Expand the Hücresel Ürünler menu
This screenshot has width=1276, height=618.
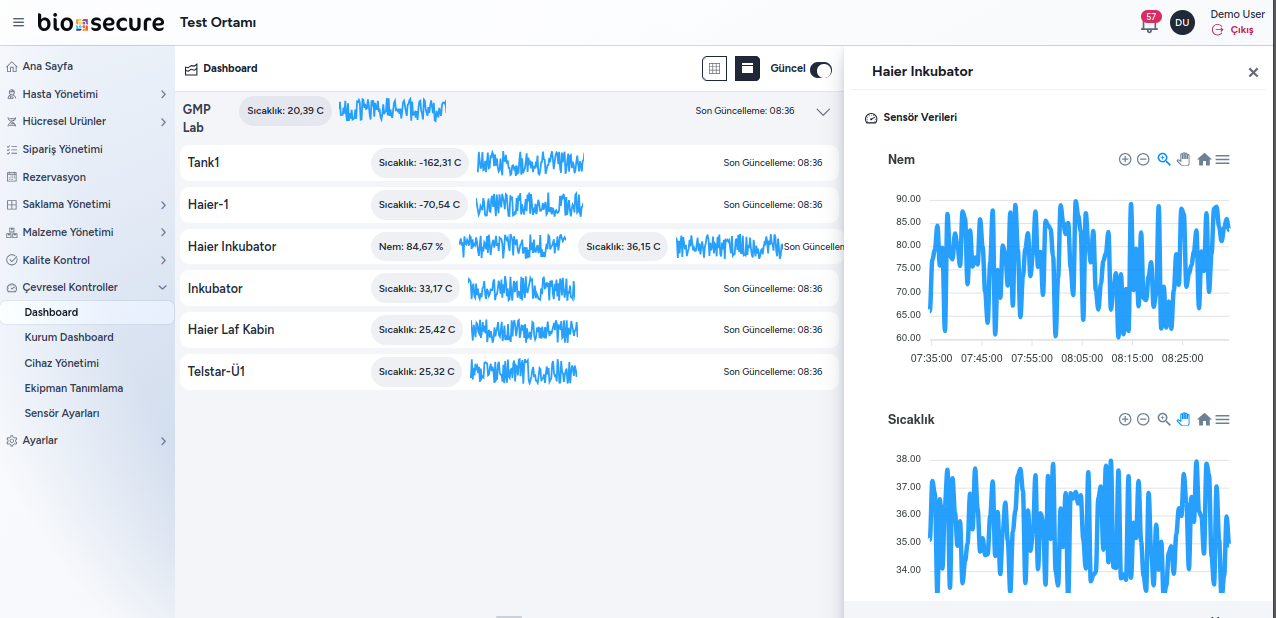87,121
